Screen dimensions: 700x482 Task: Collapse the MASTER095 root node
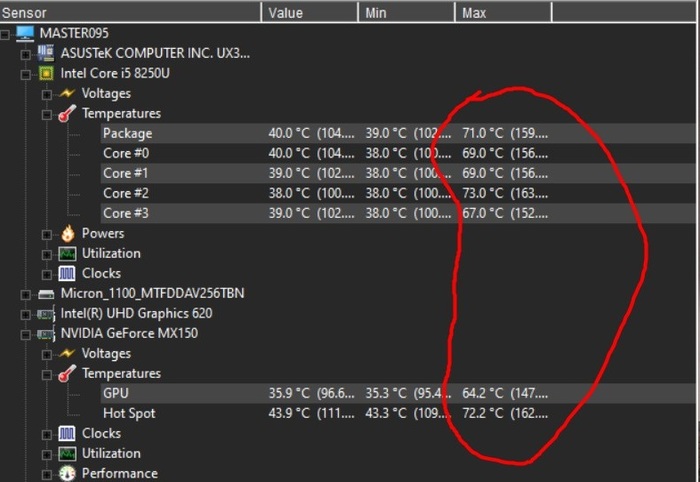4,34
